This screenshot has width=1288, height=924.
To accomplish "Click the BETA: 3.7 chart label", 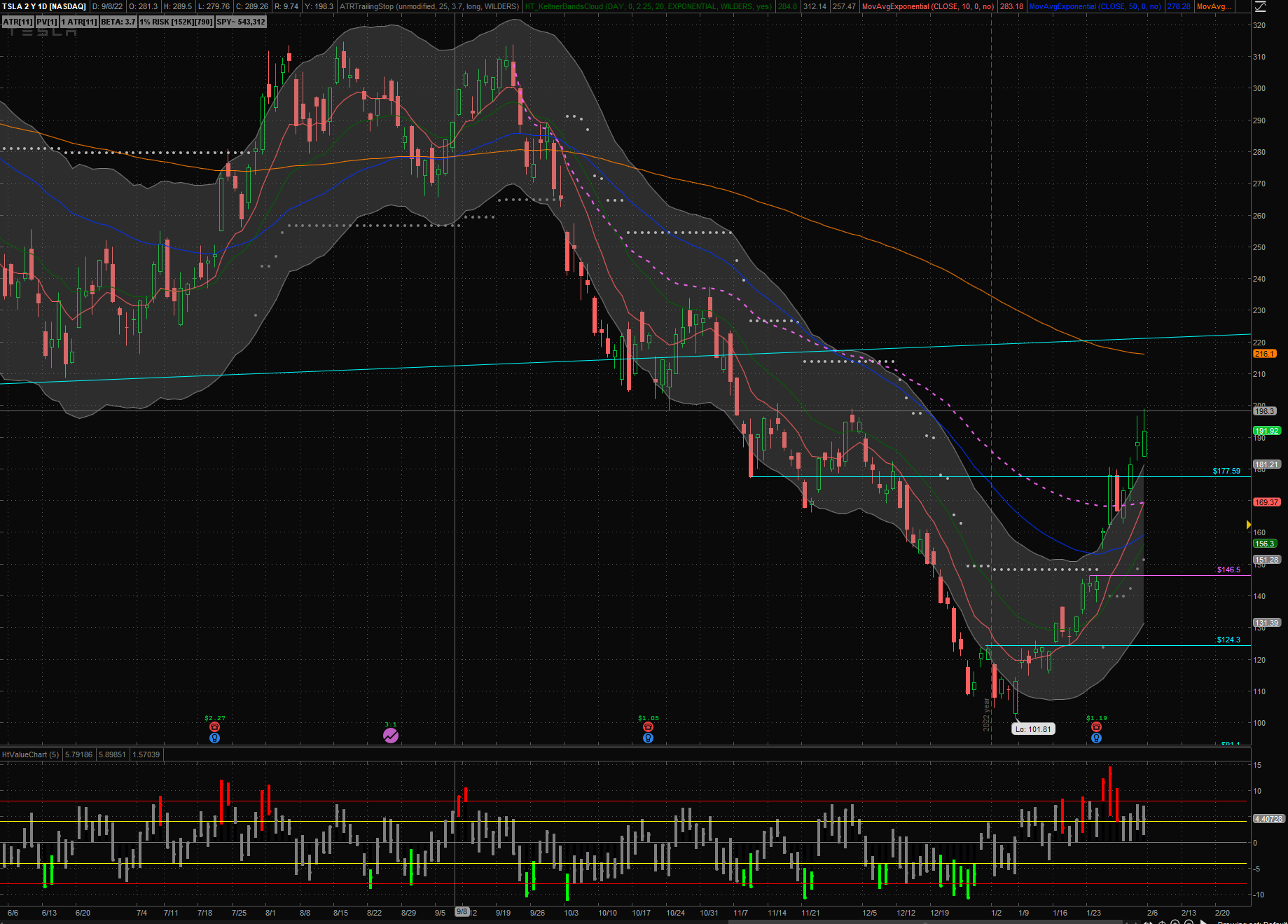I will point(118,22).
